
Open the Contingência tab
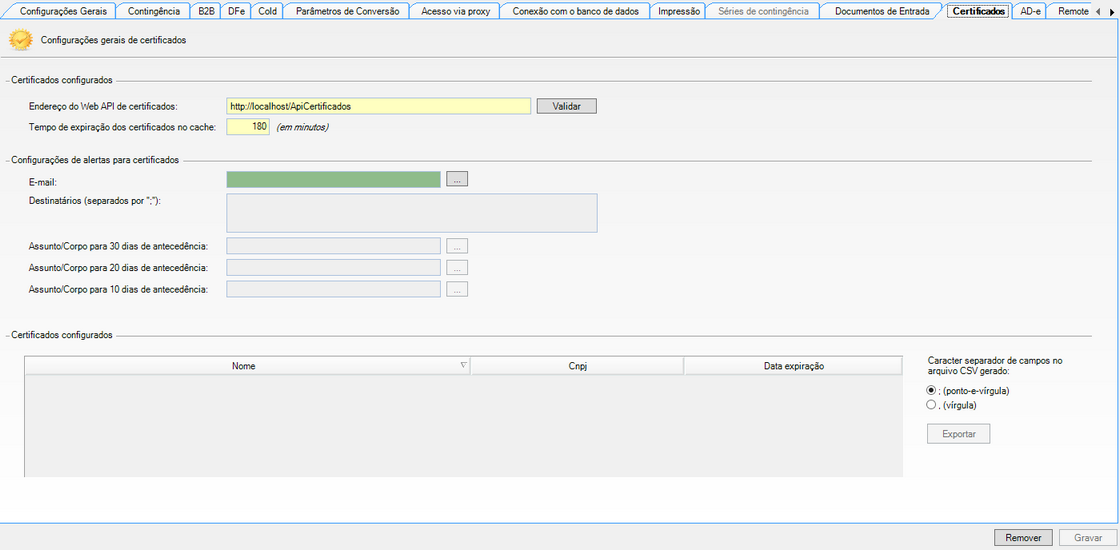154,11
